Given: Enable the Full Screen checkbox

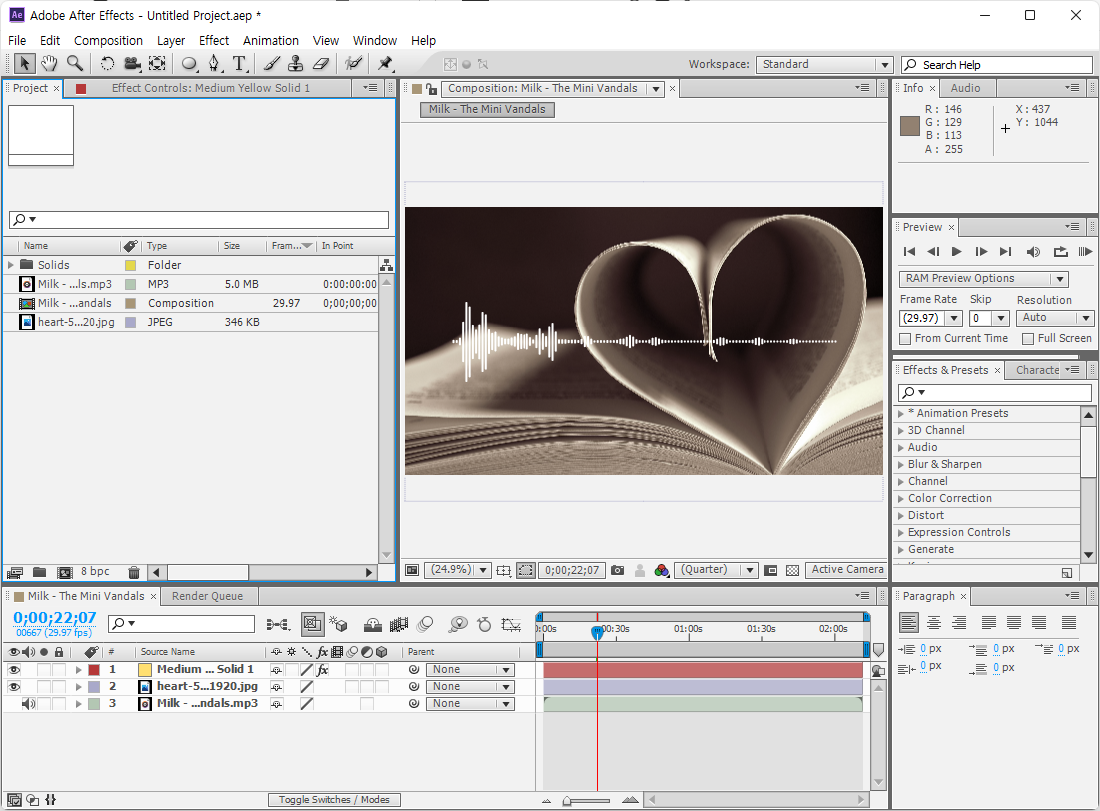Looking at the screenshot, I should [x=1027, y=339].
